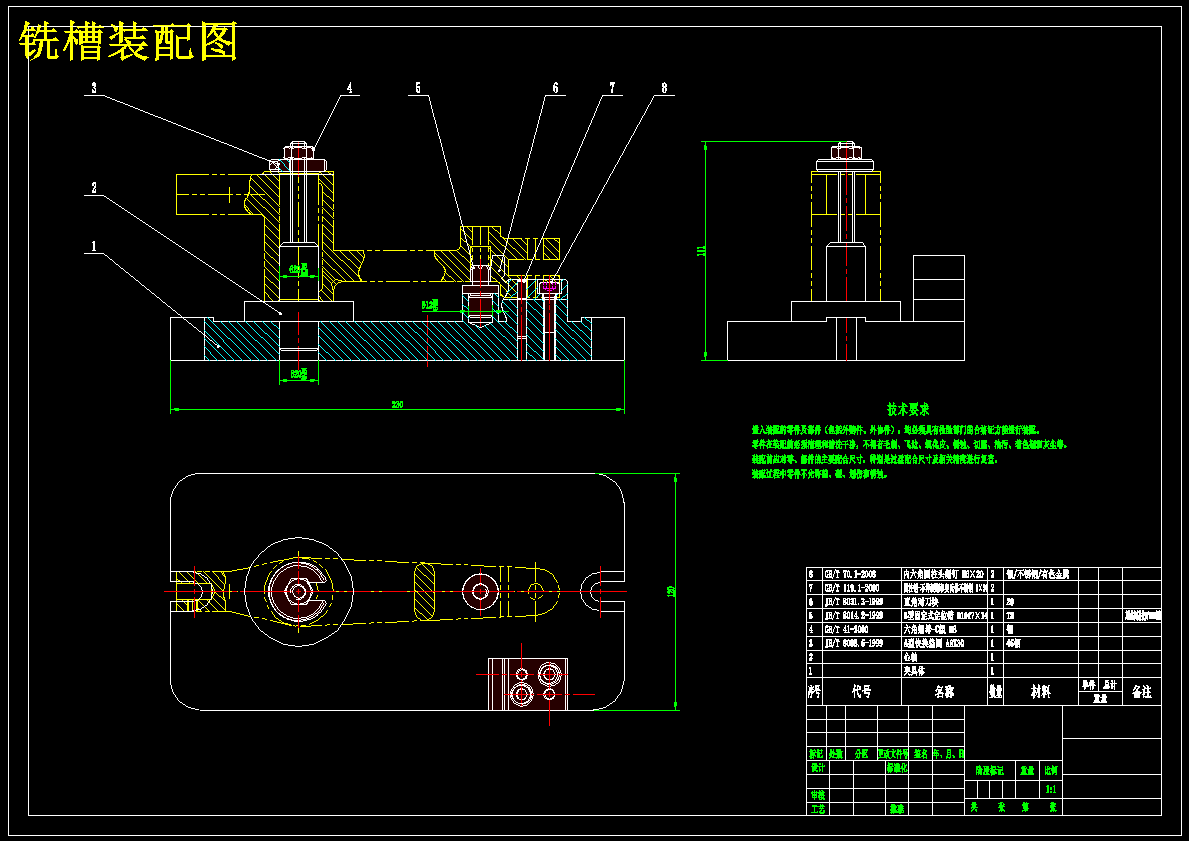Select the stacked blocks in side view
Viewport: 1189px width, 841px height.
939,287
